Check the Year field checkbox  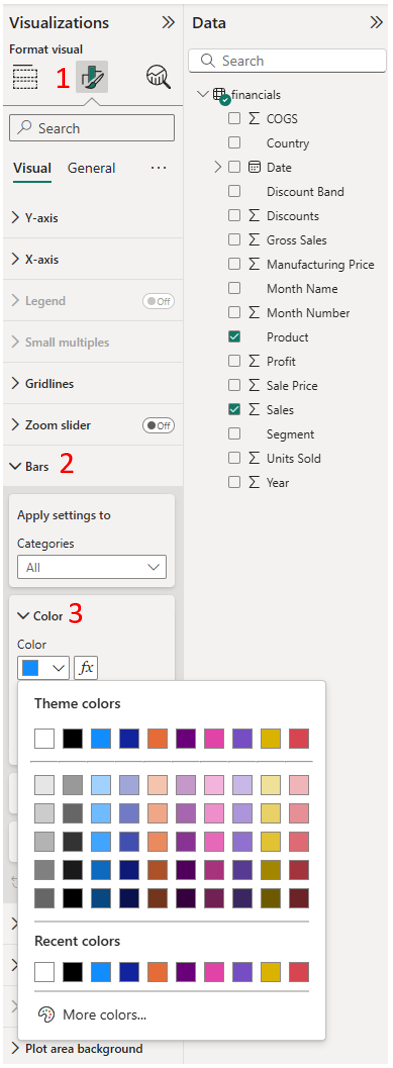pos(234,482)
